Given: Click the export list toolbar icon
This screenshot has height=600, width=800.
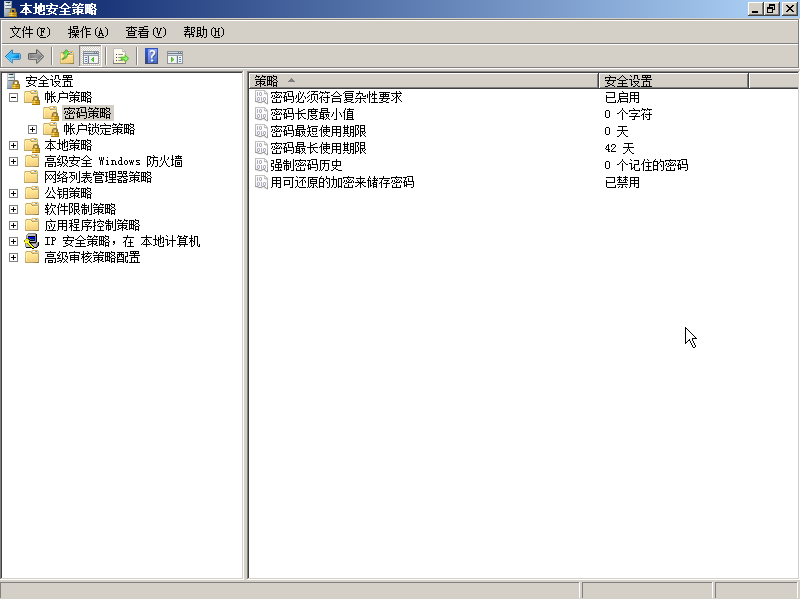Looking at the screenshot, I should 120,56.
